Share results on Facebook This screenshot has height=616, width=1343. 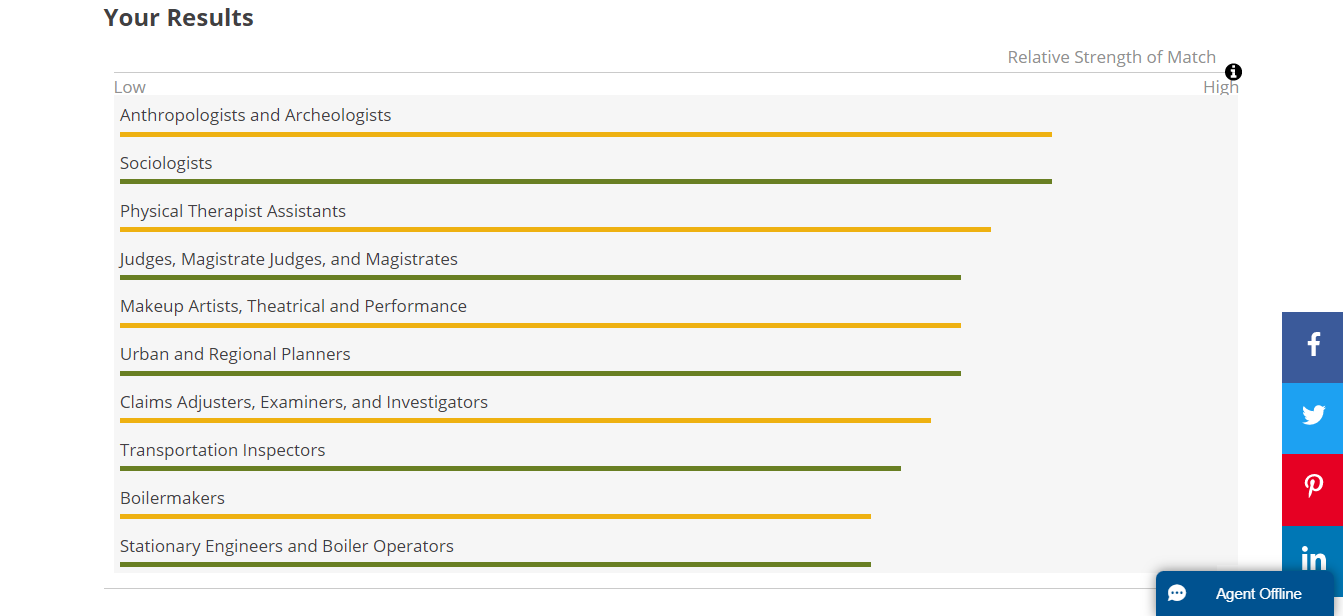click(x=1313, y=346)
